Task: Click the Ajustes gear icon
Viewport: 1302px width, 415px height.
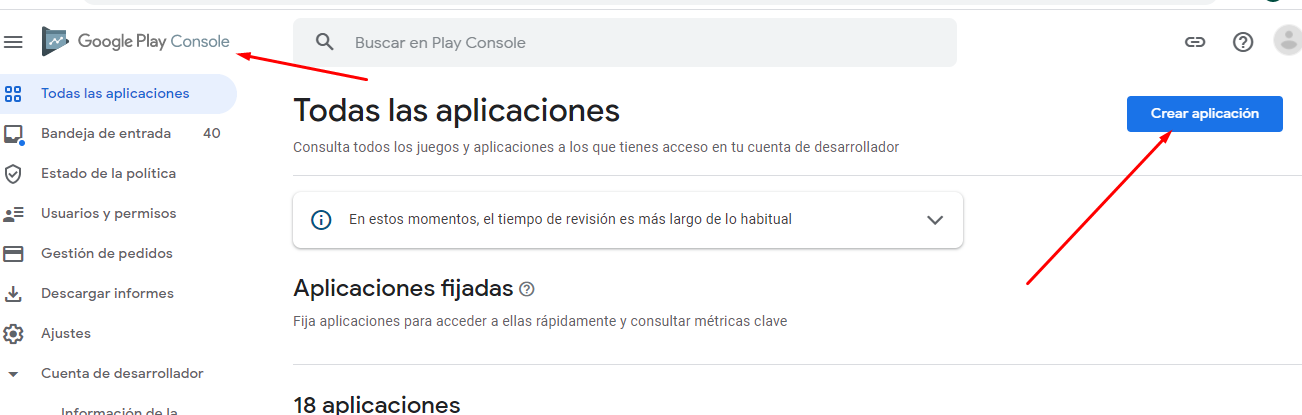Action: pyautogui.click(x=13, y=334)
